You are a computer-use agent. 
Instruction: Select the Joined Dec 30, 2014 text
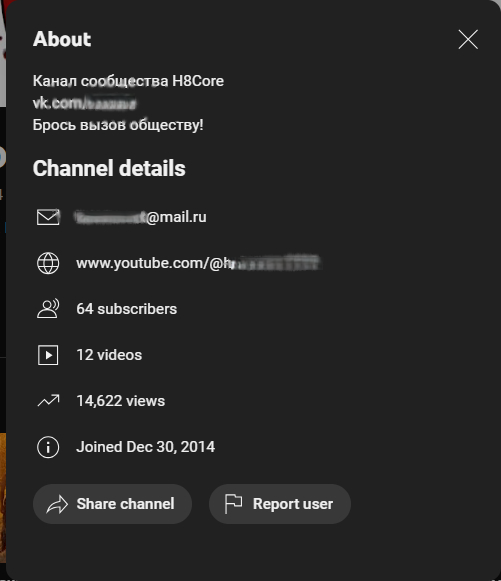click(146, 447)
